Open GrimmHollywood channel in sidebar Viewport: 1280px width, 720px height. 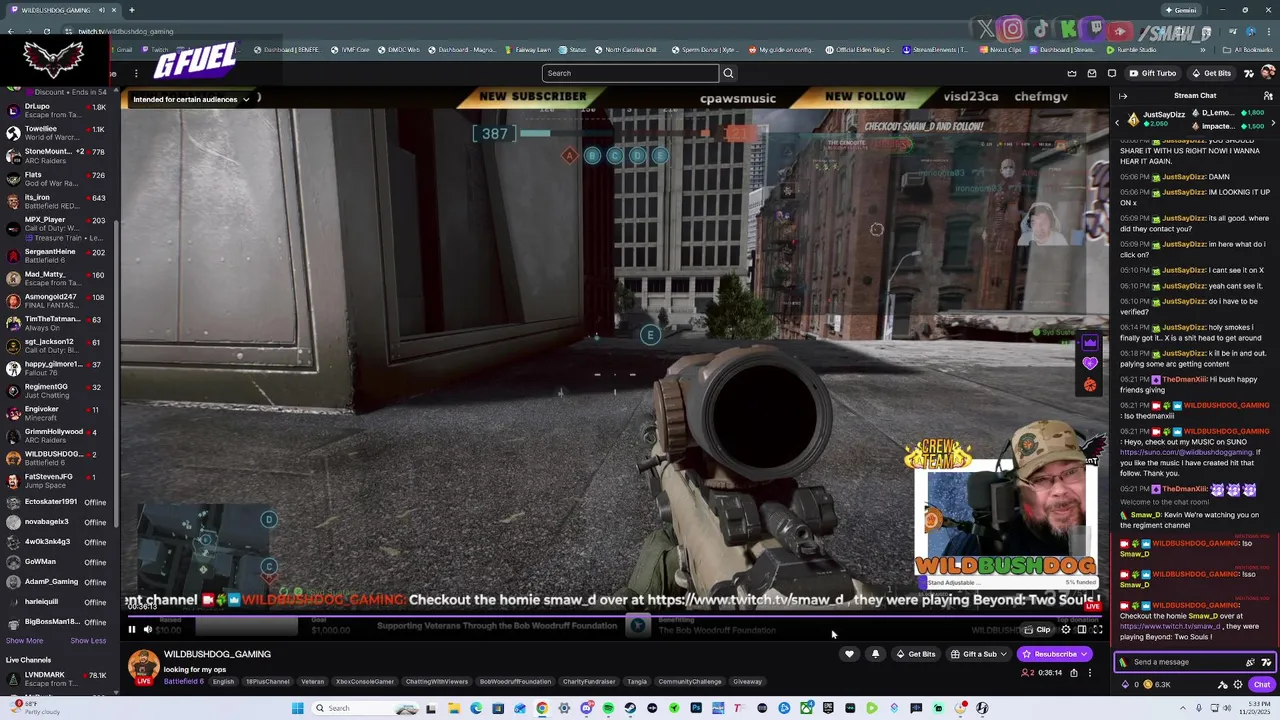58,435
